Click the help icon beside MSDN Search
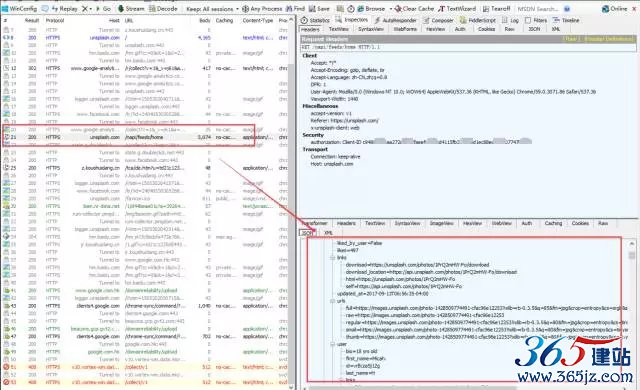Viewport: 640px width, 390px height. pos(567,9)
